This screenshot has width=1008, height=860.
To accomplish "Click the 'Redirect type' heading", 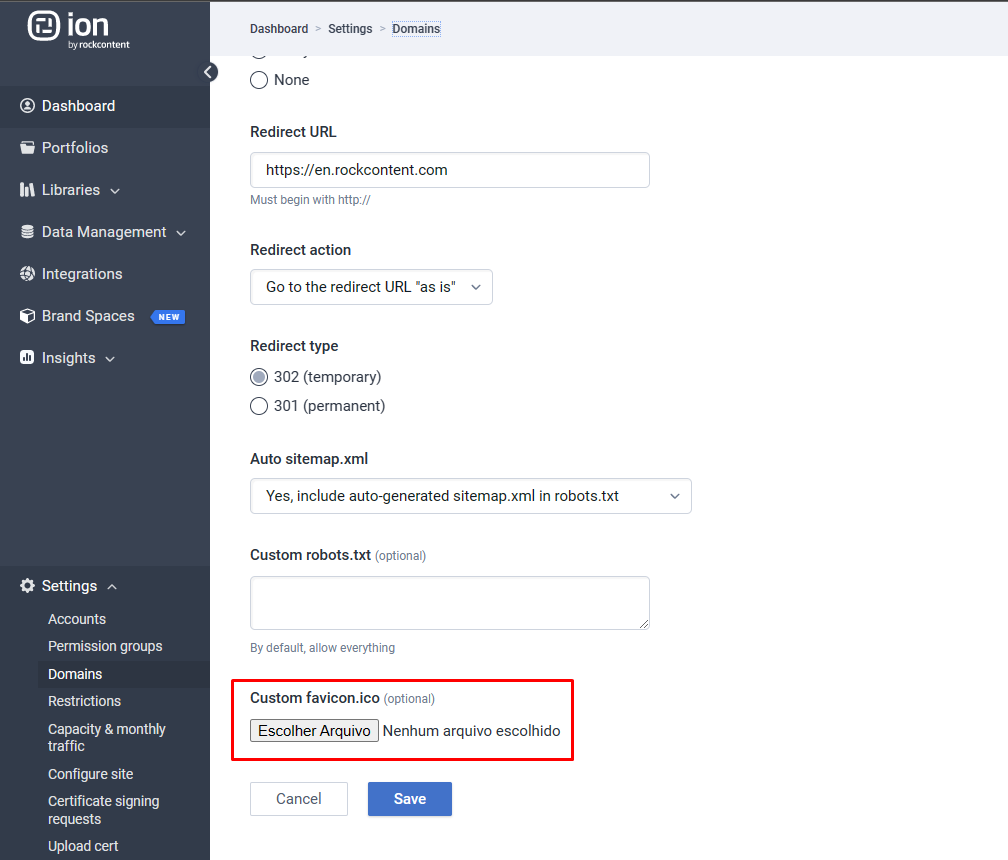I will tap(294, 346).
